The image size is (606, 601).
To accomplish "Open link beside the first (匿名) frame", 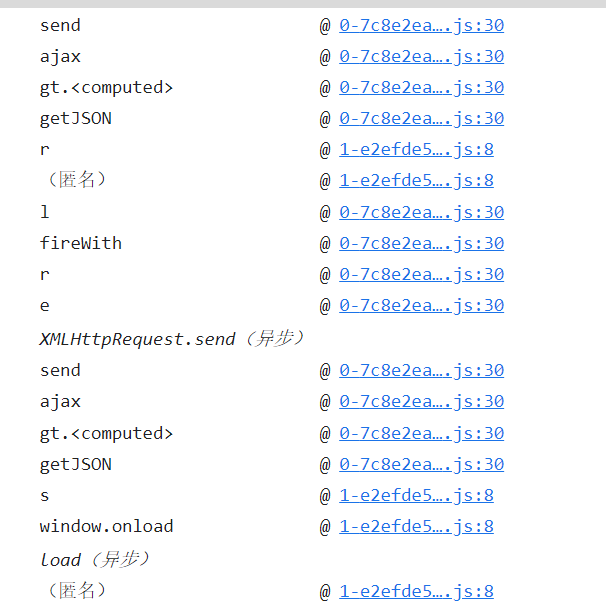I will pos(416,180).
